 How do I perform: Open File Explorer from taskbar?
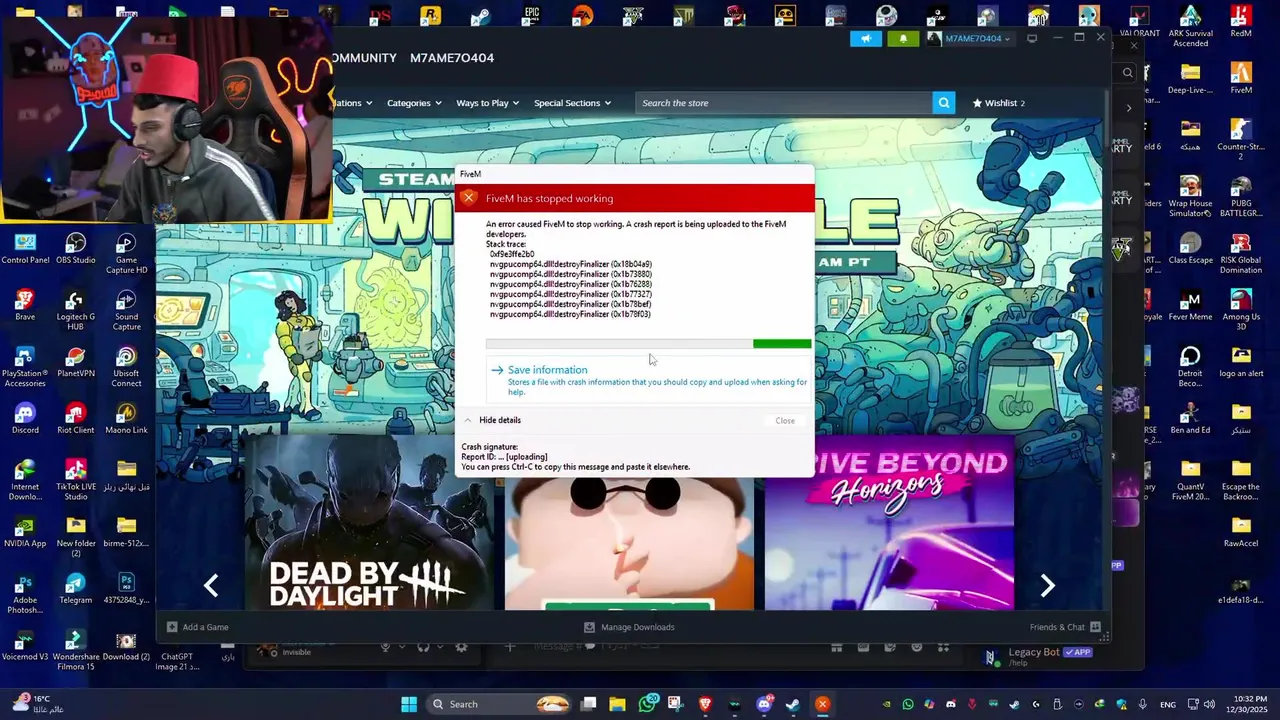tap(618, 704)
